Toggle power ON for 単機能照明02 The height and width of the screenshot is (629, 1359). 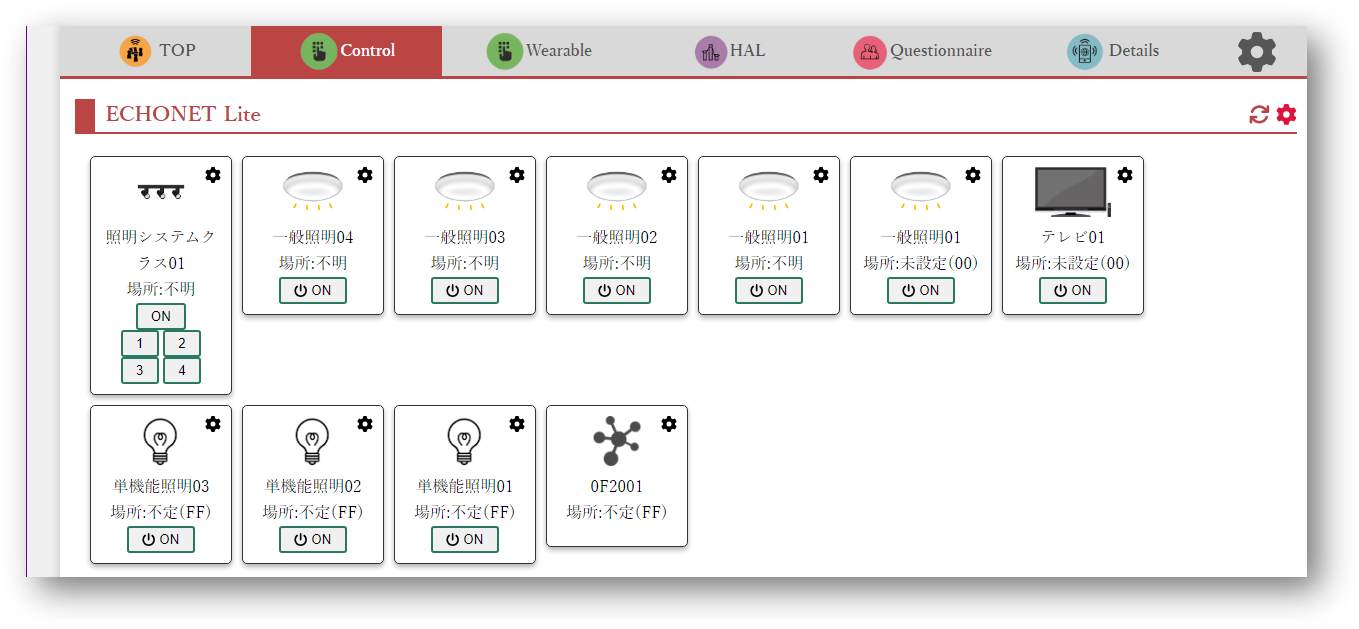click(x=313, y=539)
